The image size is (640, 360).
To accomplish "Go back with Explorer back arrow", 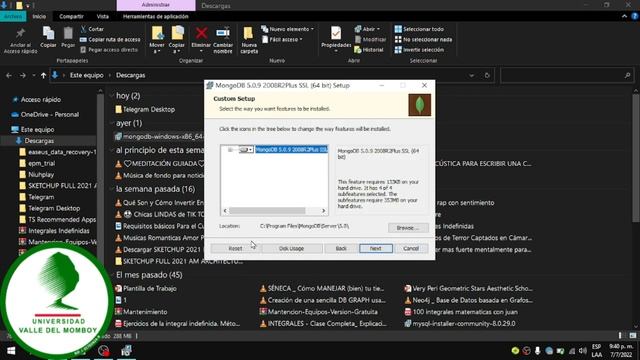I will pyautogui.click(x=9, y=76).
